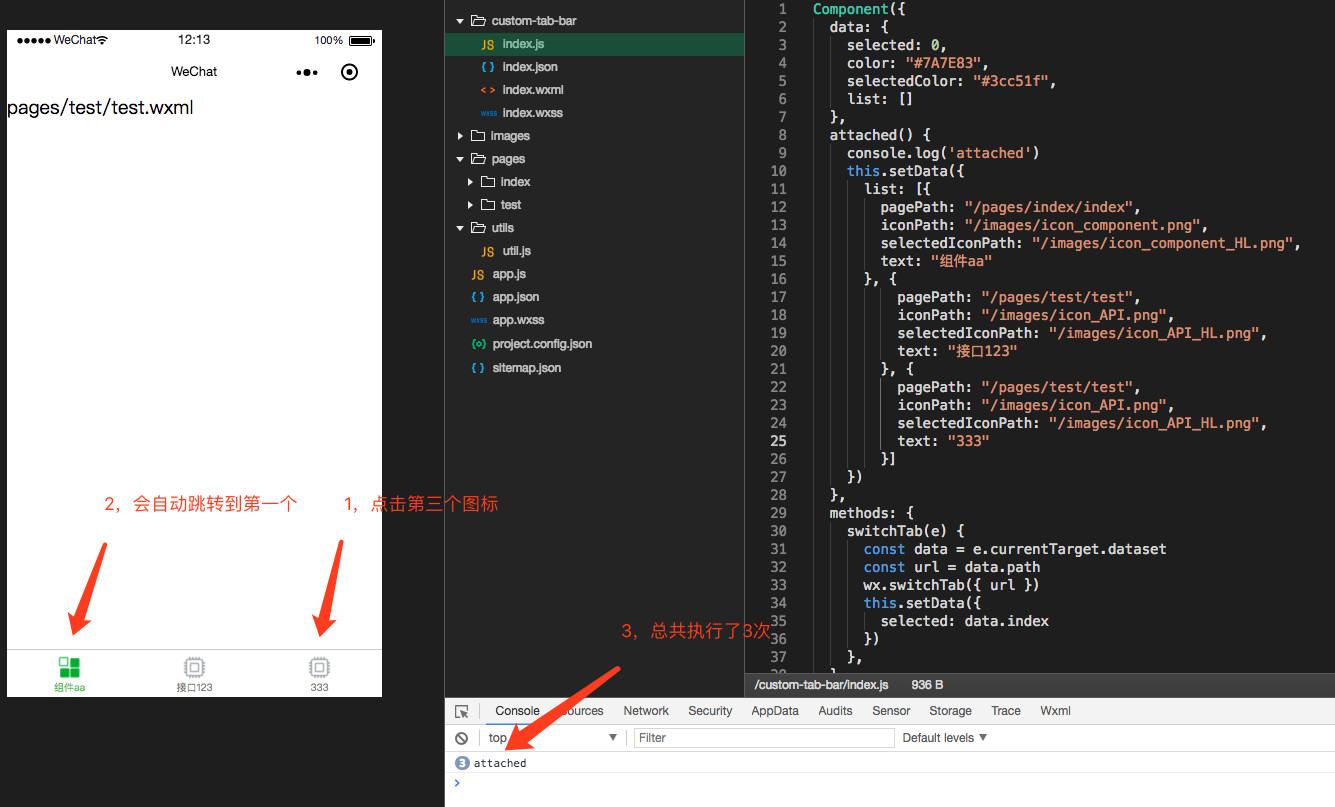Switch to the Network tab
This screenshot has height=807, width=1335.
point(646,711)
